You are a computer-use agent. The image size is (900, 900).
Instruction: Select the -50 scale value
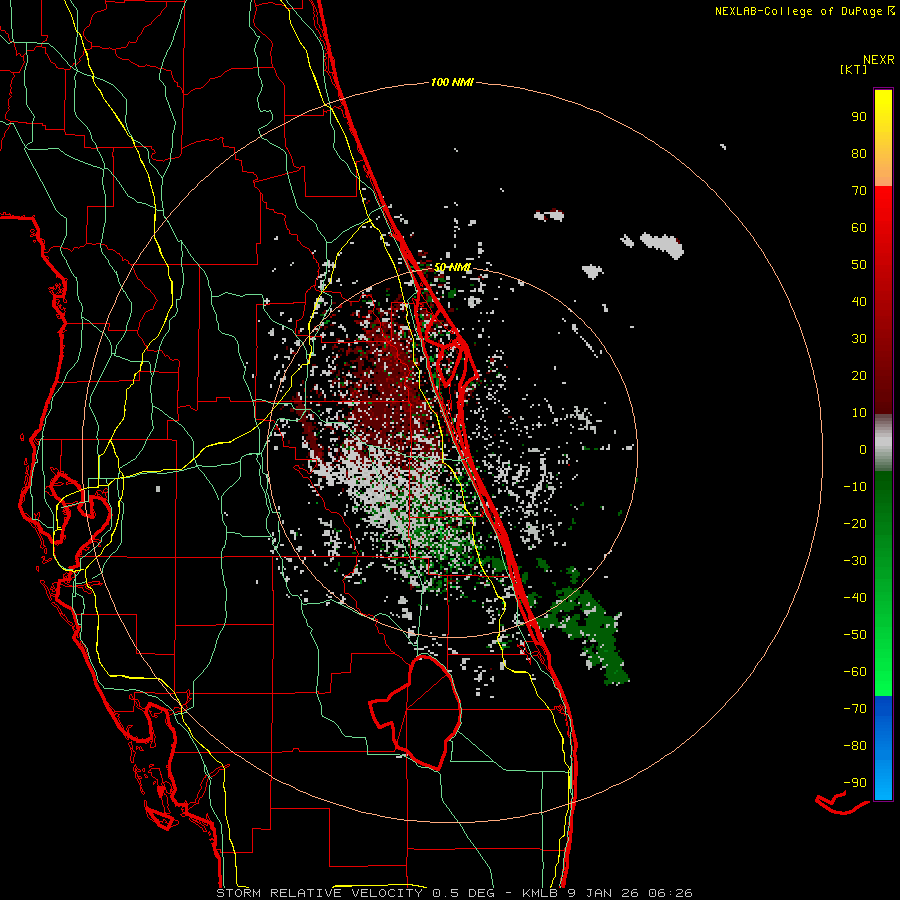855,635
